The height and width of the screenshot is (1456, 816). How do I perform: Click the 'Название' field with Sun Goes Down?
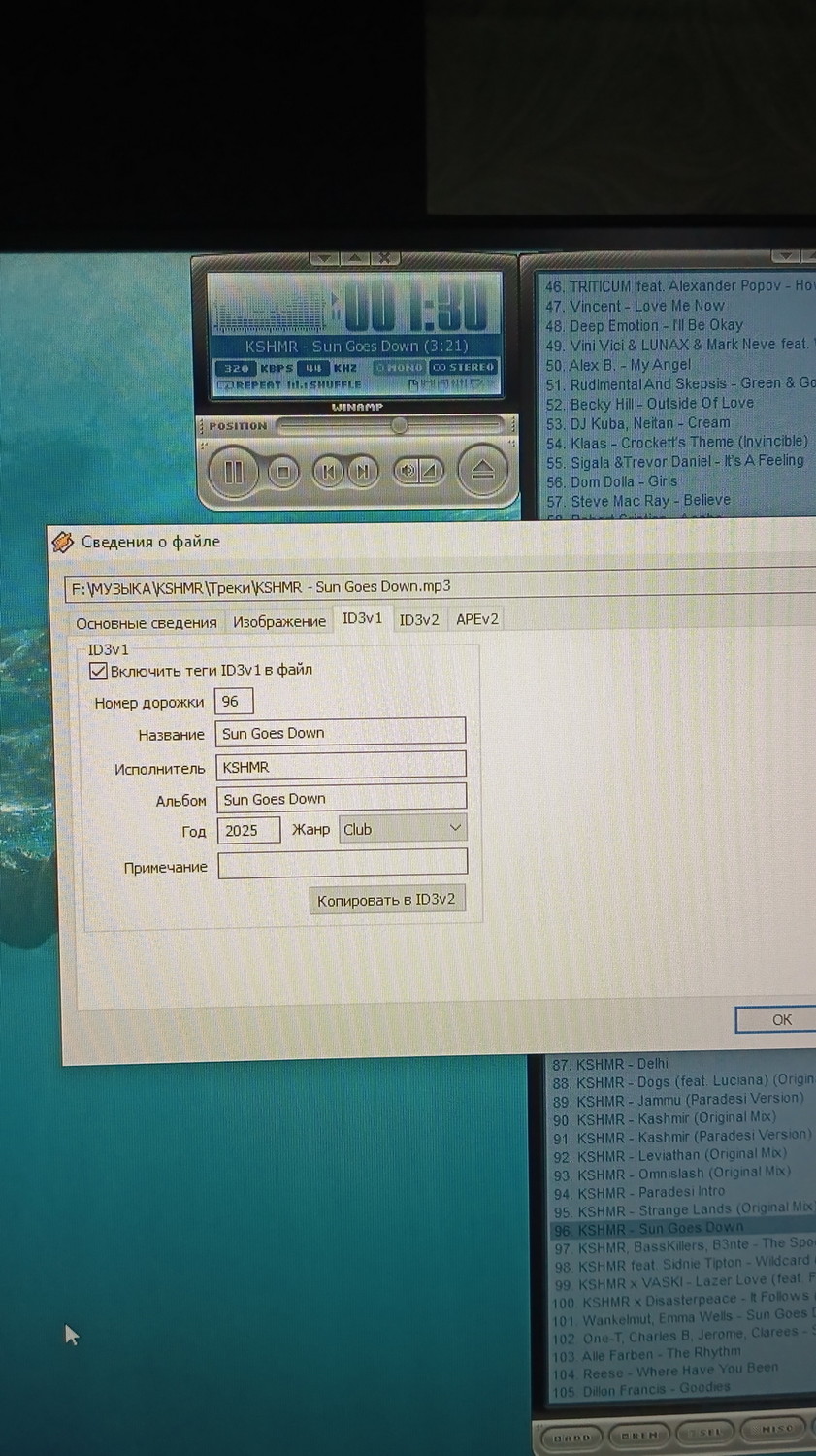point(341,733)
